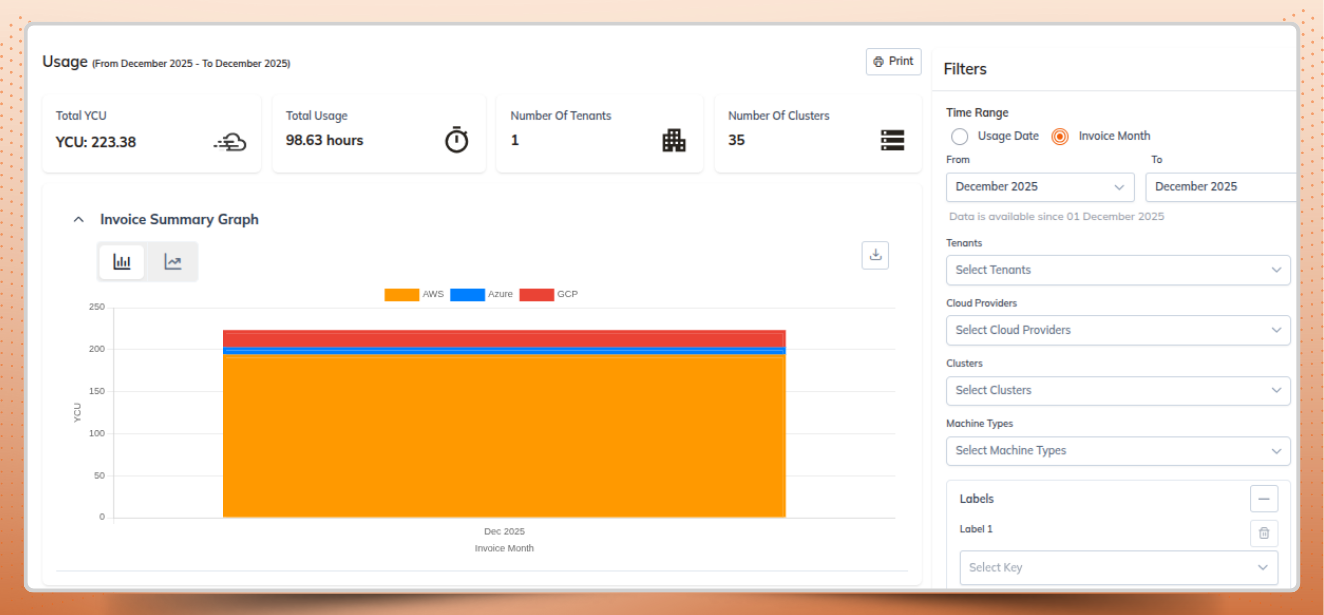This screenshot has height=615, width=1324.
Task: Toggle the Azure legend swatch
Action: [x=467, y=295]
